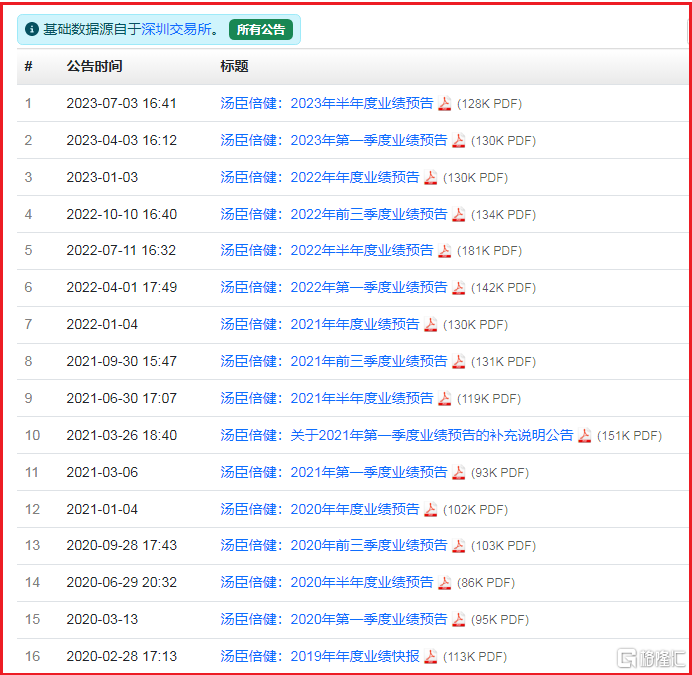The height and width of the screenshot is (675, 692).
Task: Open 2022年第一季度业绩预告 announcement link
Action: pyautogui.click(x=334, y=288)
